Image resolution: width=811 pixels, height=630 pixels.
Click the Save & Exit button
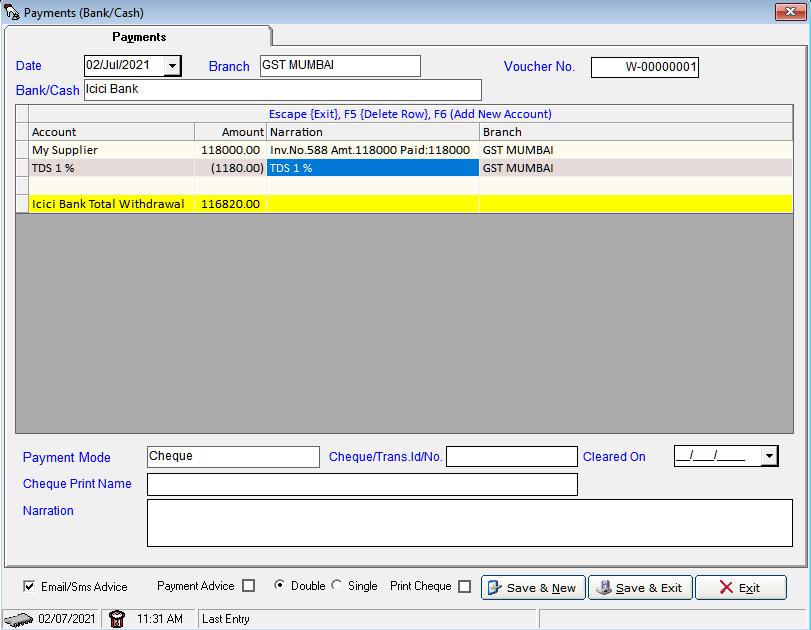(x=640, y=588)
